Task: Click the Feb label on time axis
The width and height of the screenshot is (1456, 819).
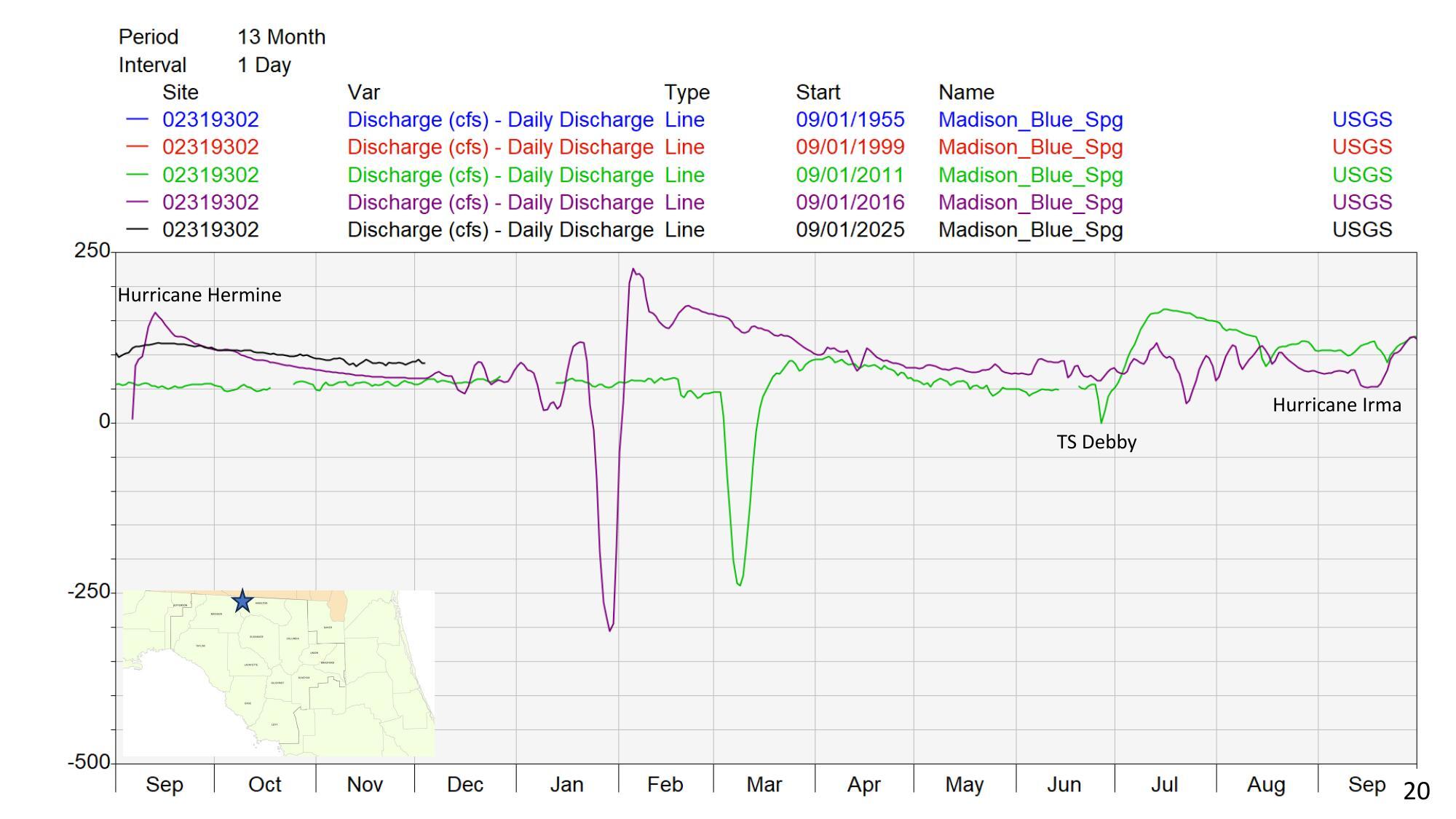Action: (x=665, y=785)
